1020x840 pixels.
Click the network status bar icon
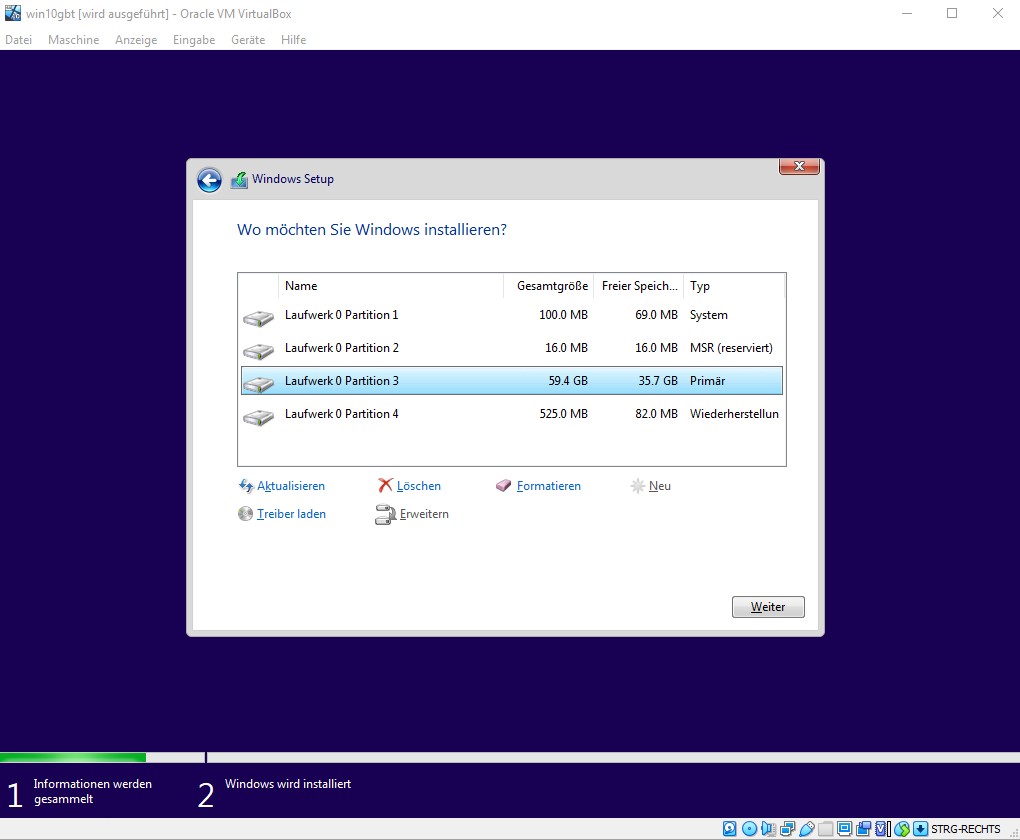click(787, 828)
